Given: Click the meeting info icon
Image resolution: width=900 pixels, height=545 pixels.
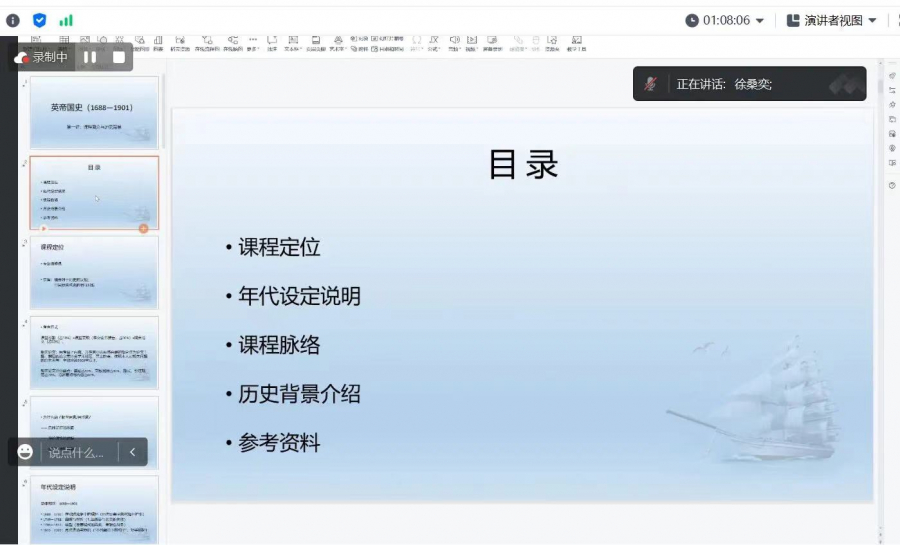Looking at the screenshot, I should 13,20.
